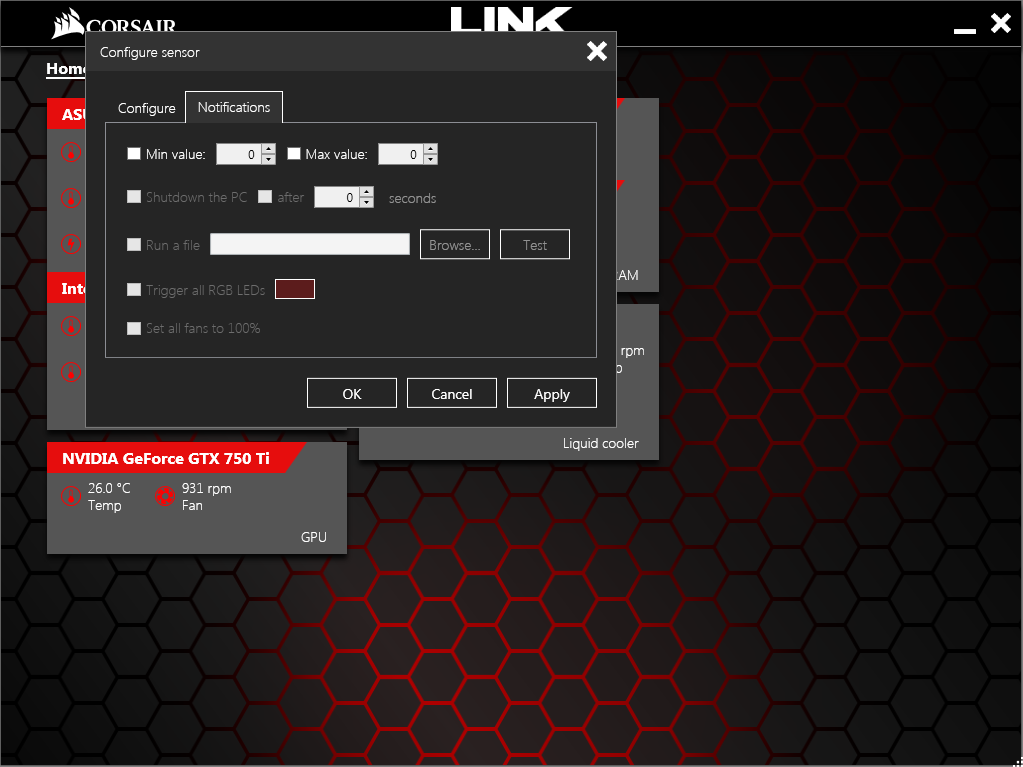Click the Run a file path field
Viewport: 1023px width, 767px height.
[310, 245]
